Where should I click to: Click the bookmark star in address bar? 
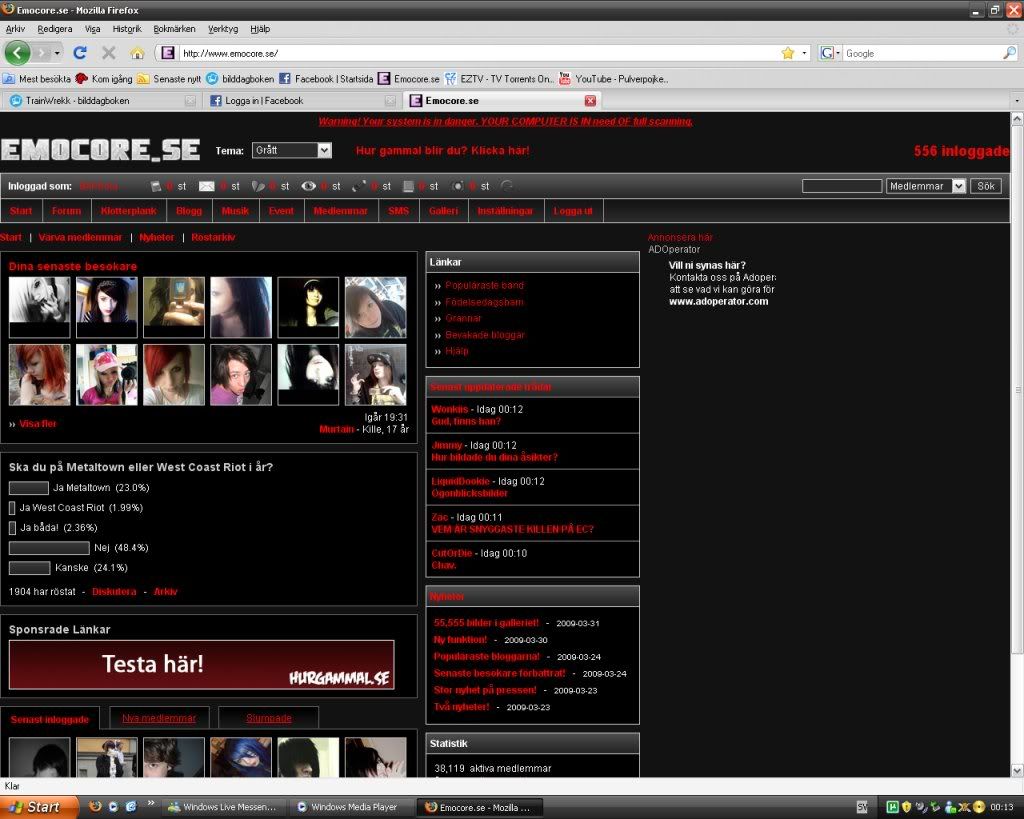[787, 53]
